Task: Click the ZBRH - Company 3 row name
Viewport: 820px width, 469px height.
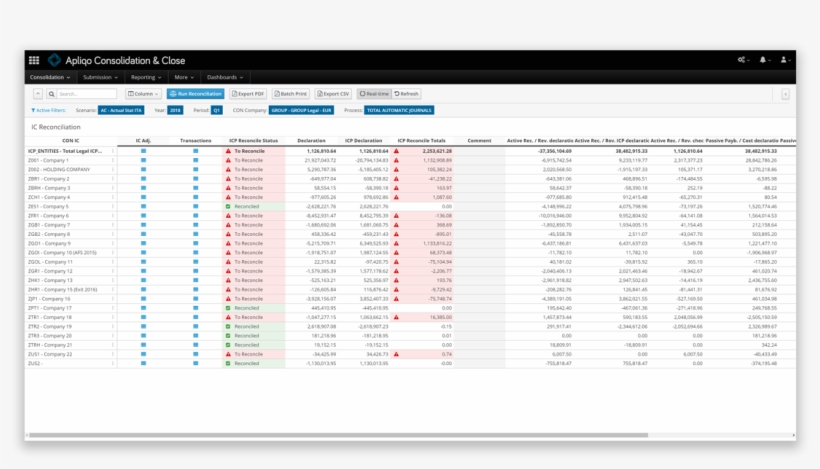Action: tap(49, 188)
